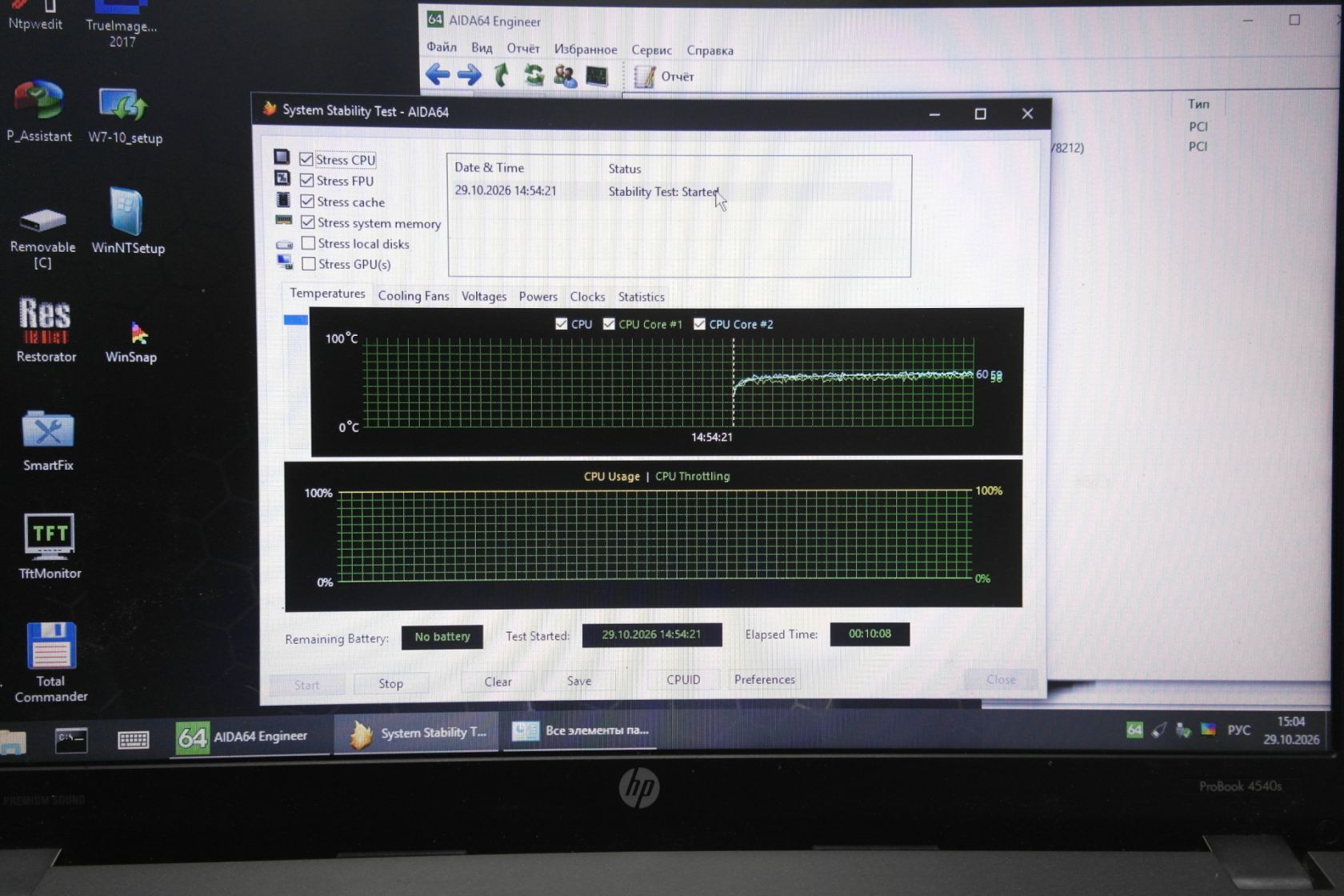
Task: Click the refresh icon in AIDA64 toolbar
Action: 533,75
